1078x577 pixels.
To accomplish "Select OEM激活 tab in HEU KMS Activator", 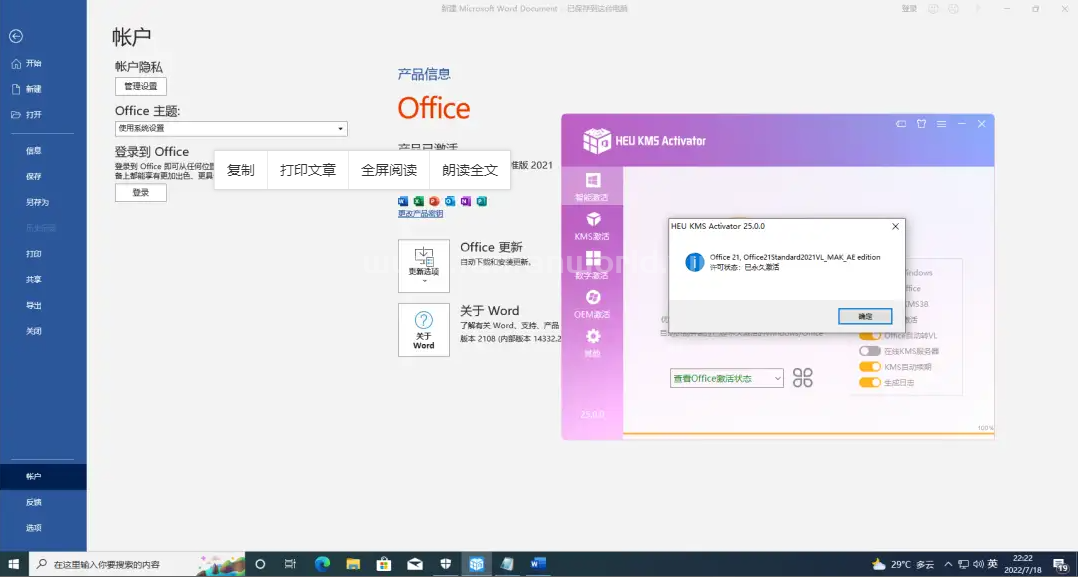I will pos(592,305).
